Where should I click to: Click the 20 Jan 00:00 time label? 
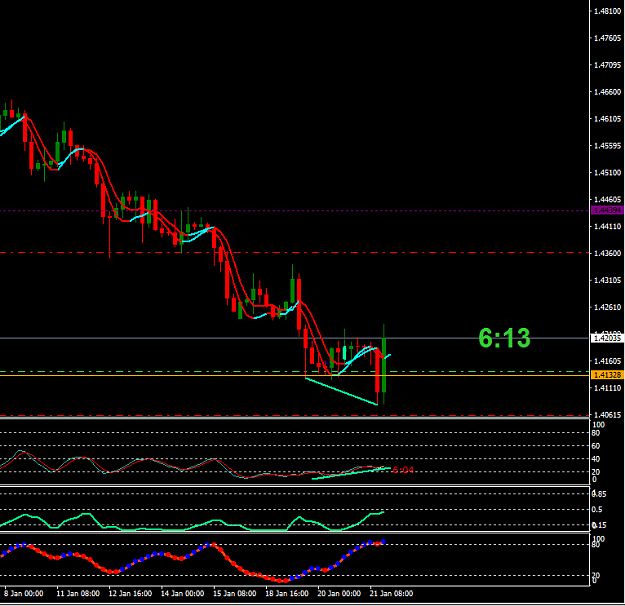tap(339, 593)
